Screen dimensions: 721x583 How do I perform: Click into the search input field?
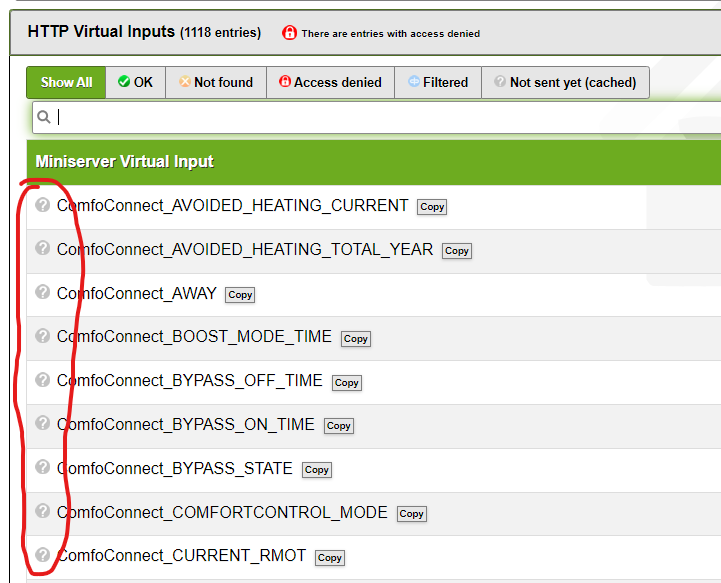coord(377,118)
